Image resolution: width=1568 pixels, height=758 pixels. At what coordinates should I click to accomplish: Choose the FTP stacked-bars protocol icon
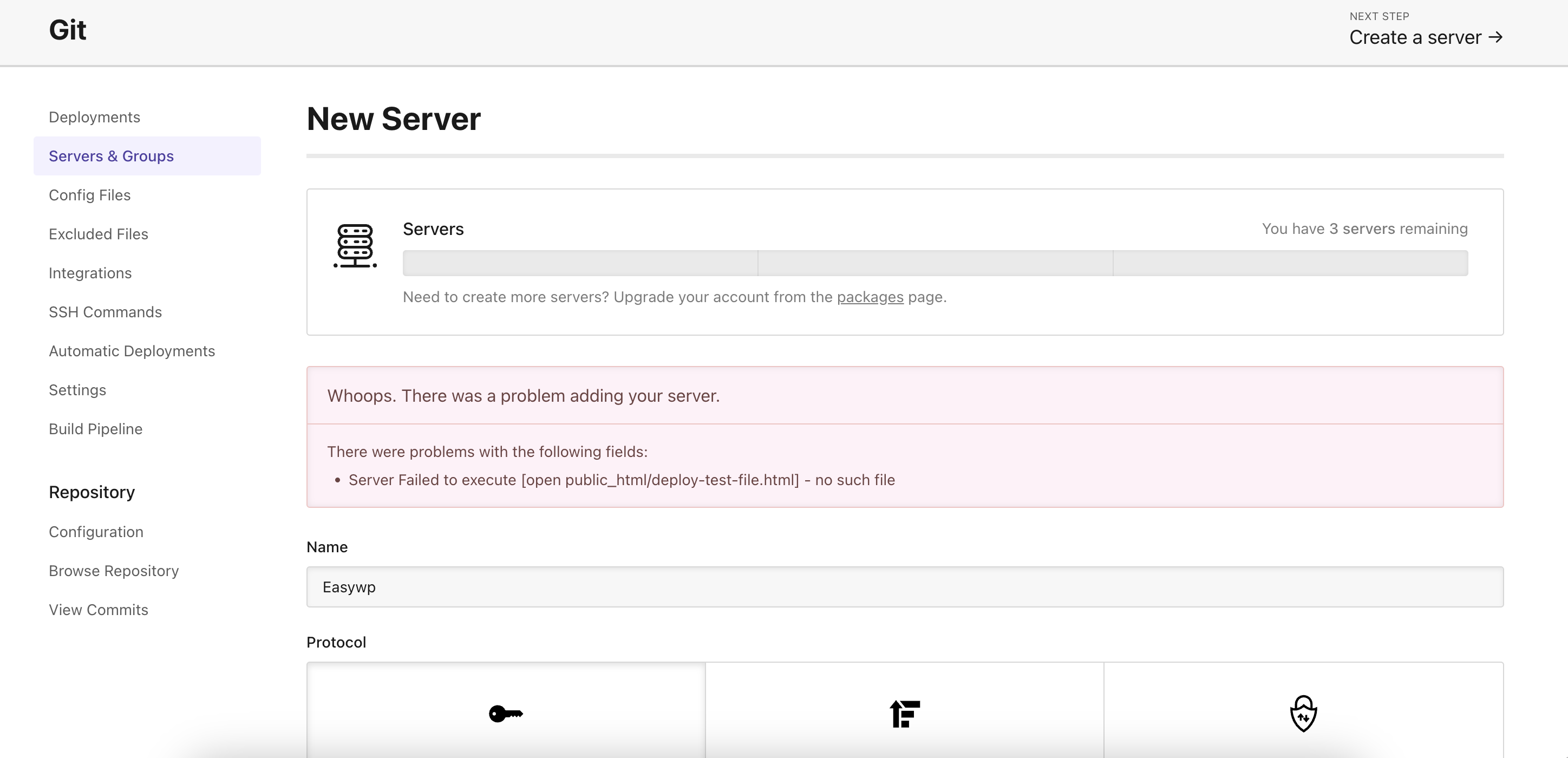click(x=905, y=713)
